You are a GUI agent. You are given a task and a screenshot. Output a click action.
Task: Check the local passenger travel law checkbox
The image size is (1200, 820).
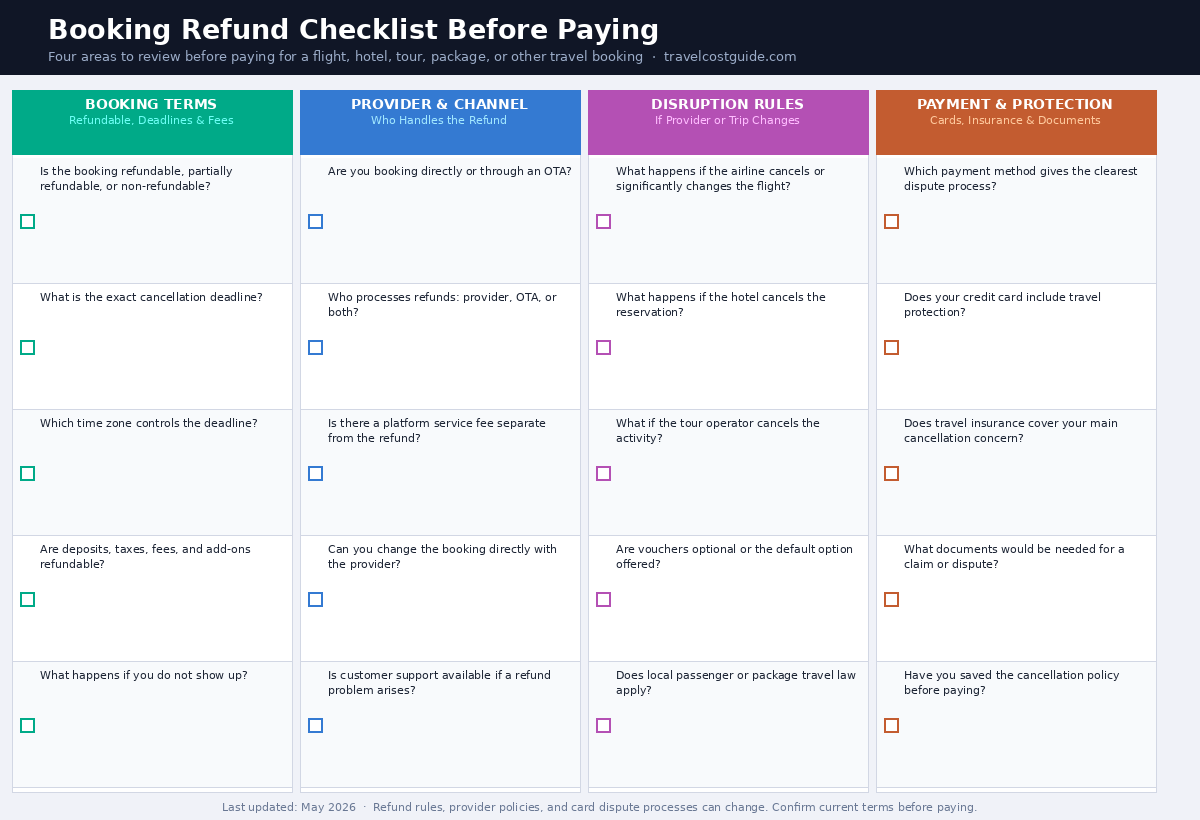[603, 726]
